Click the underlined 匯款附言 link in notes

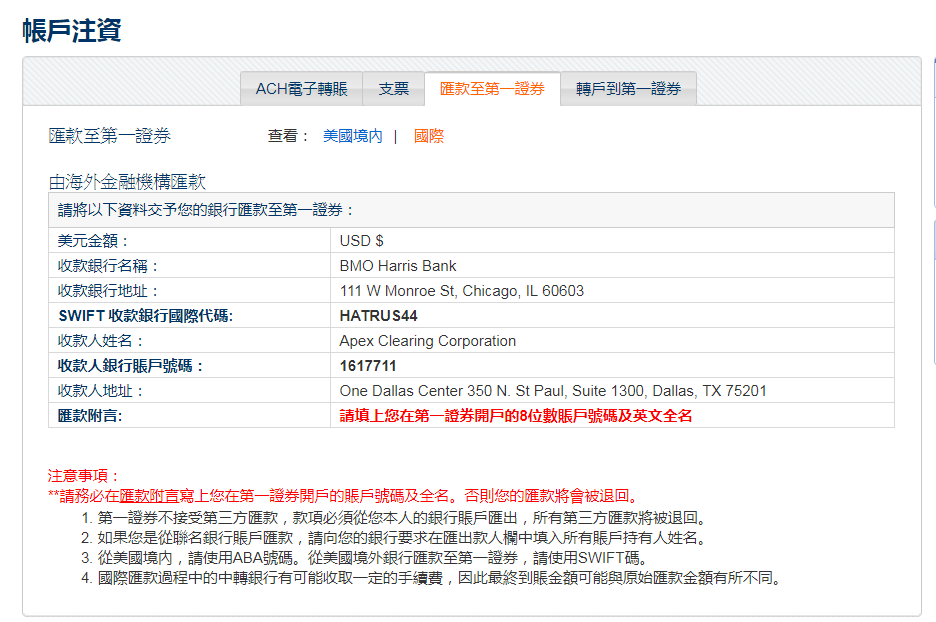[149, 496]
